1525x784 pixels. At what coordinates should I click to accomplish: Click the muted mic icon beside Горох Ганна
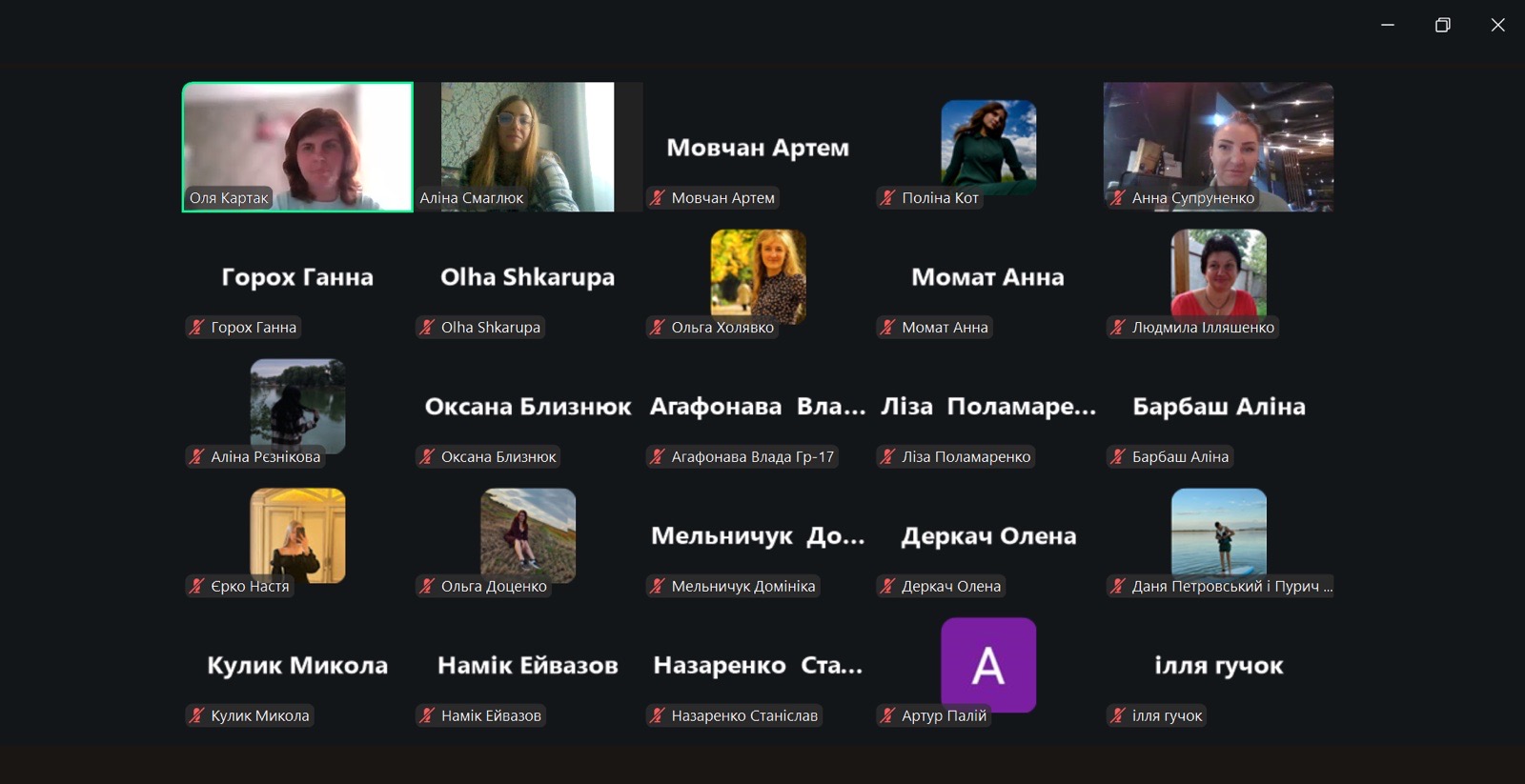(x=196, y=328)
